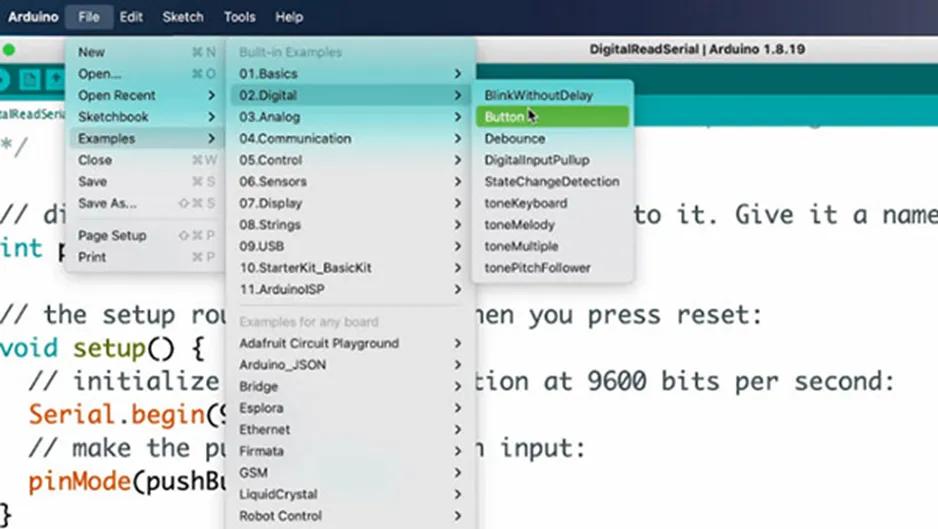Open the Debounce example sketch
This screenshot has width=938, height=529.
[x=552, y=138]
